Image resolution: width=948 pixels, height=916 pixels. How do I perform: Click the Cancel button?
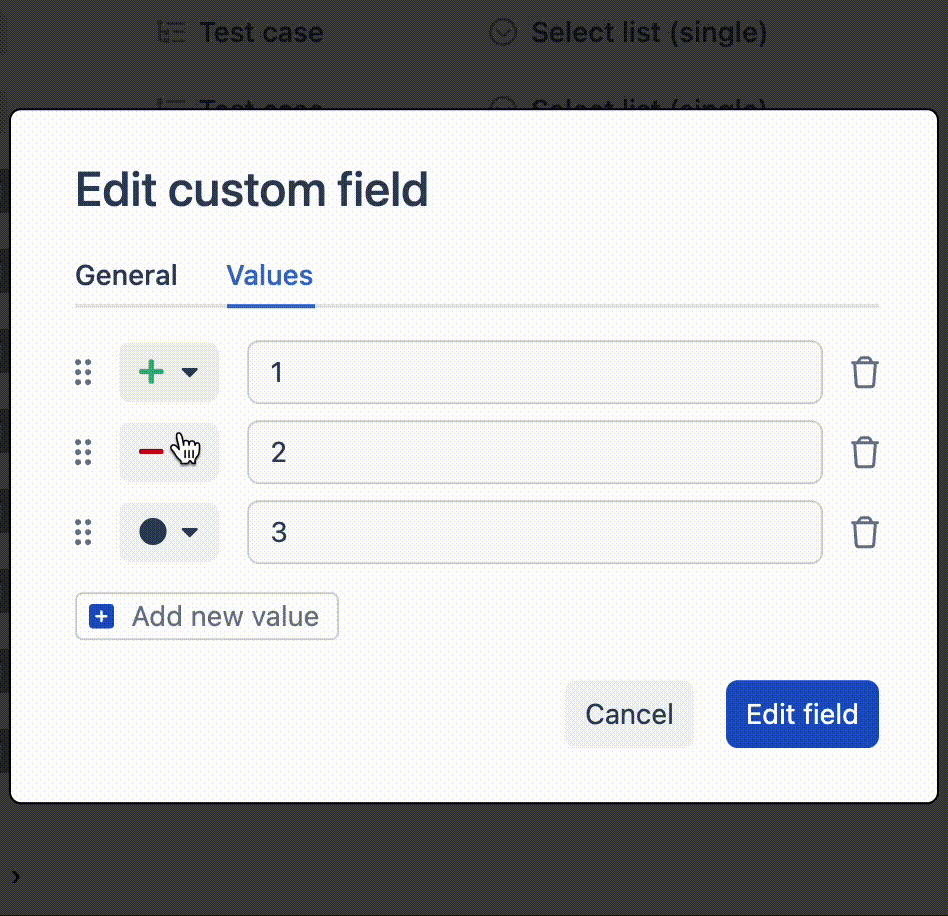tap(629, 714)
